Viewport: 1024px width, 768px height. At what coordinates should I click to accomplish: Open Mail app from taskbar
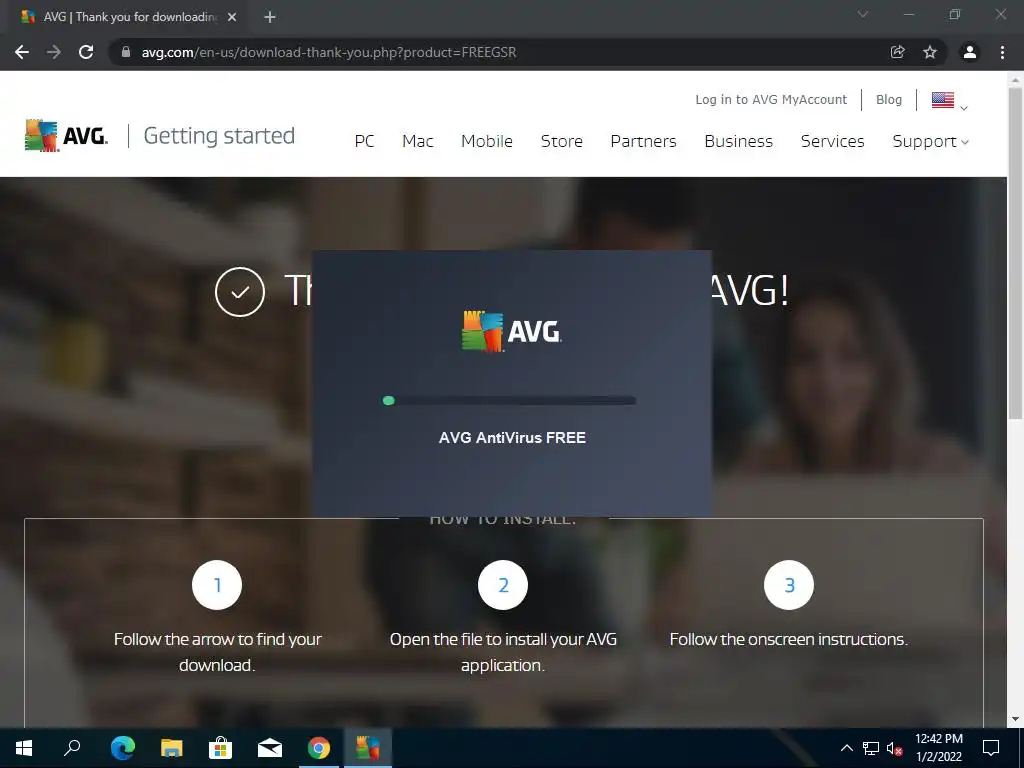[270, 748]
